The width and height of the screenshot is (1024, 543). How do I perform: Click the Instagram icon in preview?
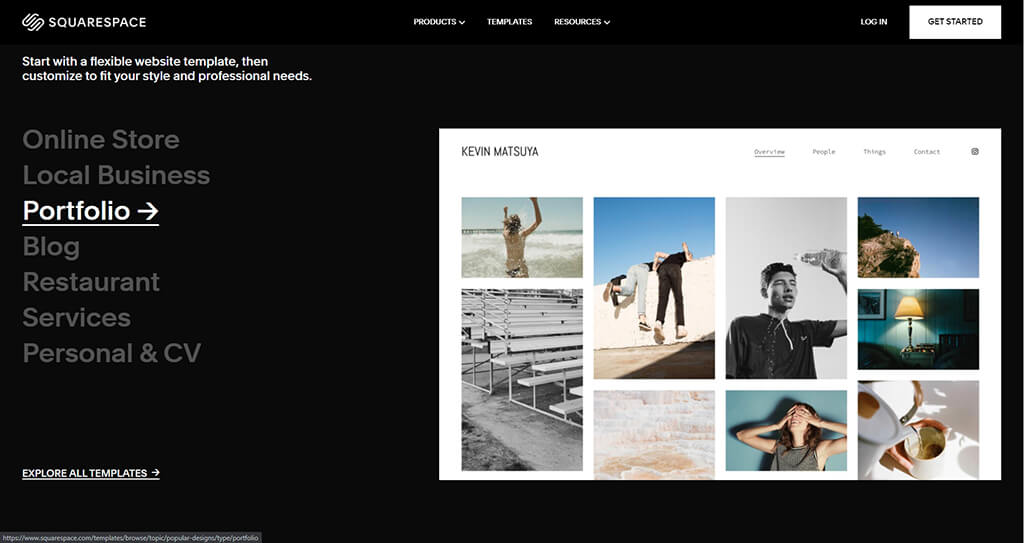[x=974, y=152]
